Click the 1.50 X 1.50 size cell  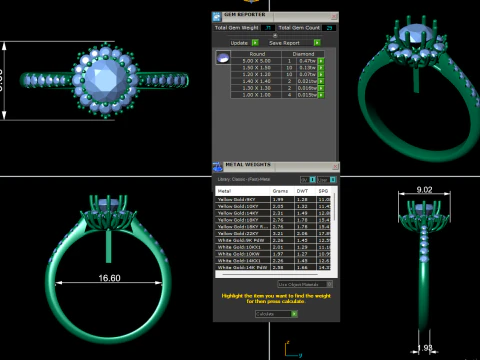click(257, 68)
